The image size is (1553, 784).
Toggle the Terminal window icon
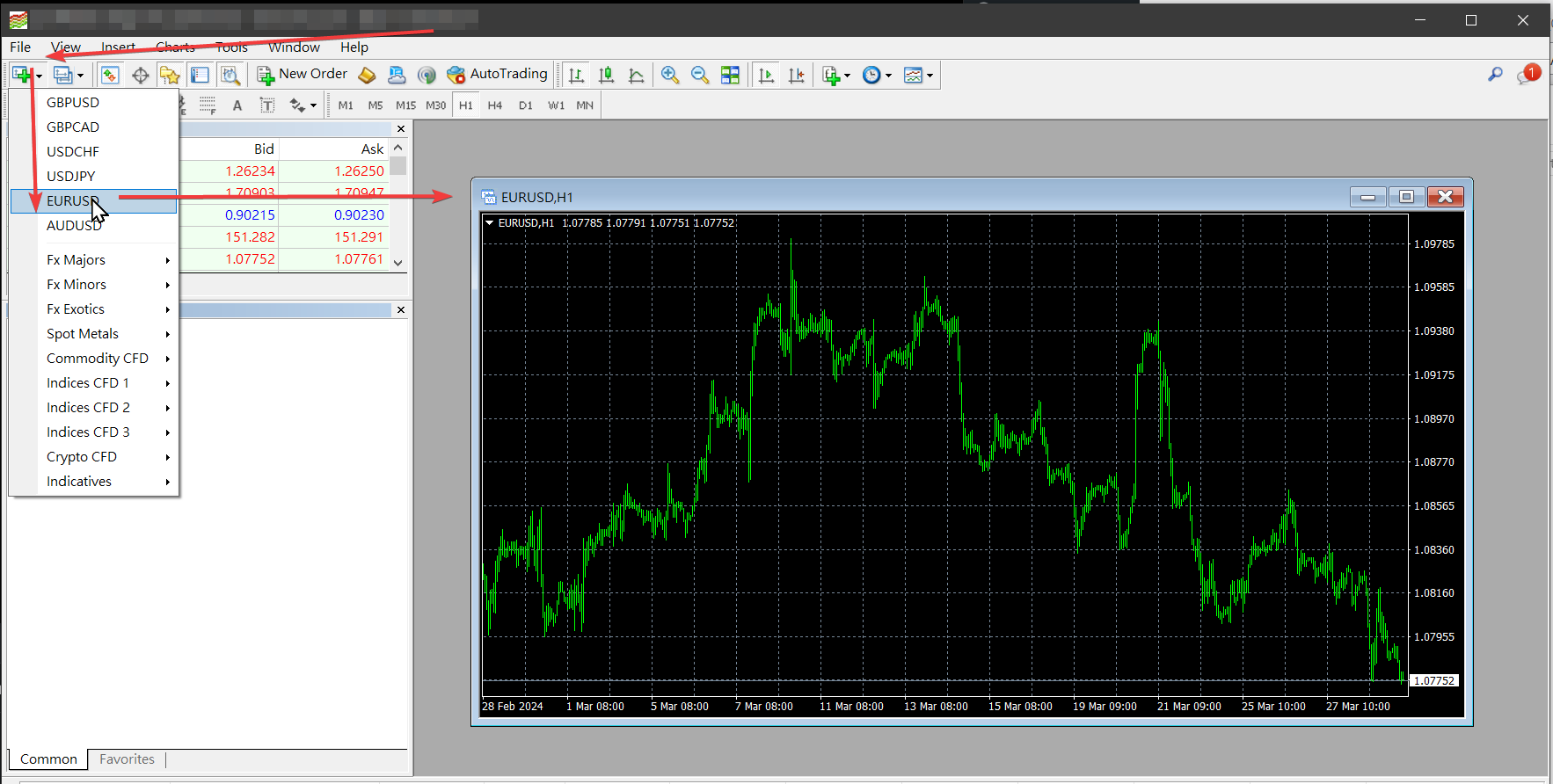tap(200, 75)
